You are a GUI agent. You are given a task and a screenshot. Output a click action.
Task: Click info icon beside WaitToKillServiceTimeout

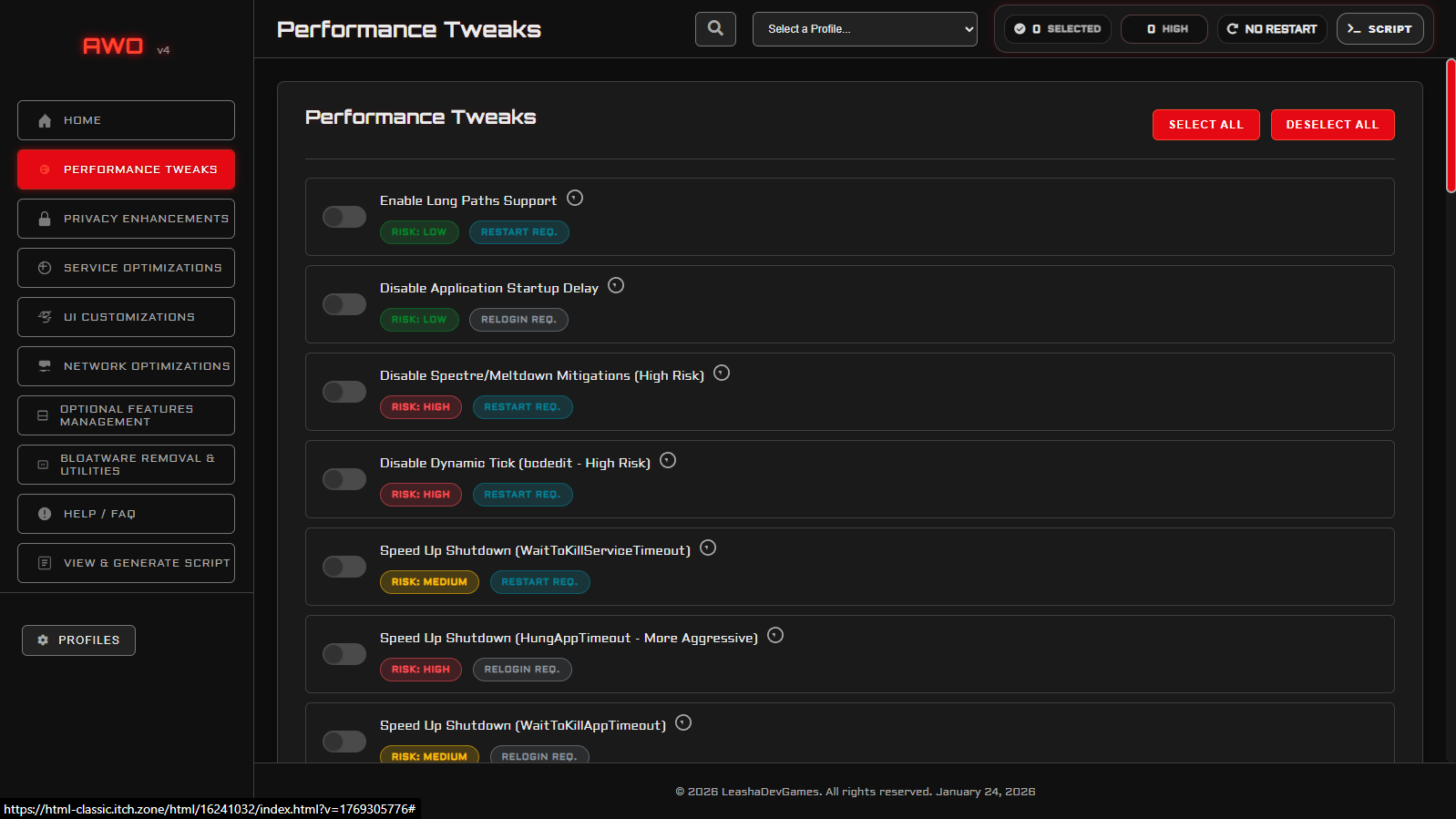point(708,548)
